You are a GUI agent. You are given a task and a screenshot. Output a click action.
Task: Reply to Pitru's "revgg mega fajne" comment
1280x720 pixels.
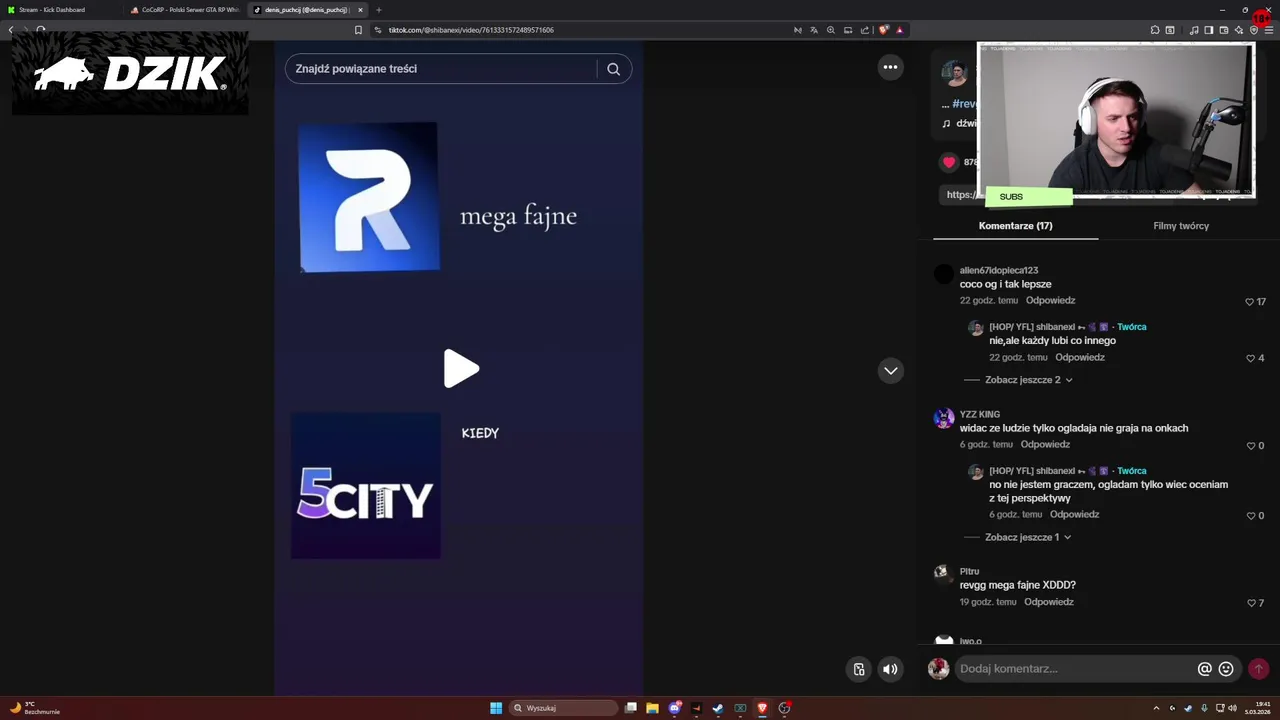[x=1049, y=603]
